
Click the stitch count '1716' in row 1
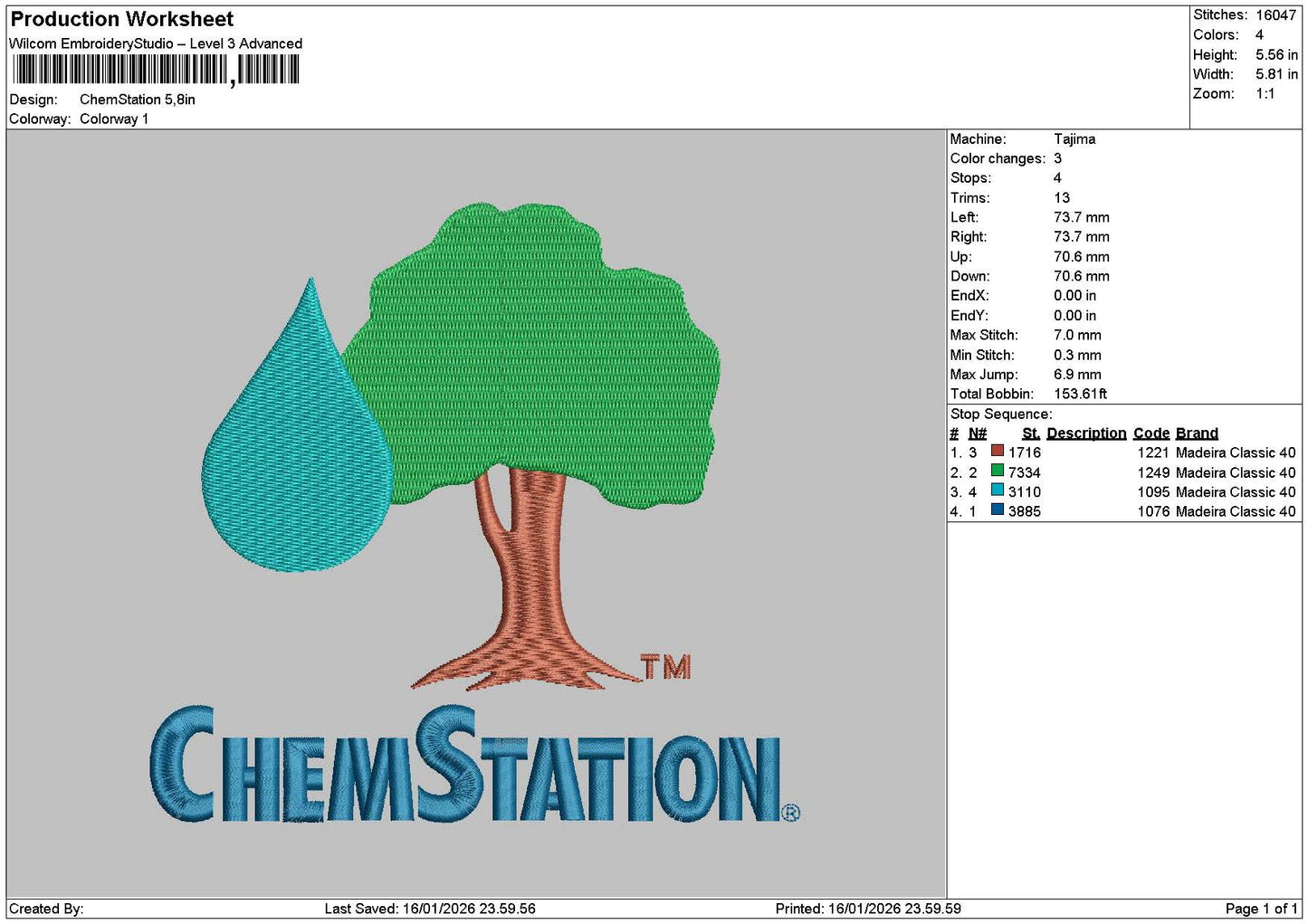point(1025,452)
